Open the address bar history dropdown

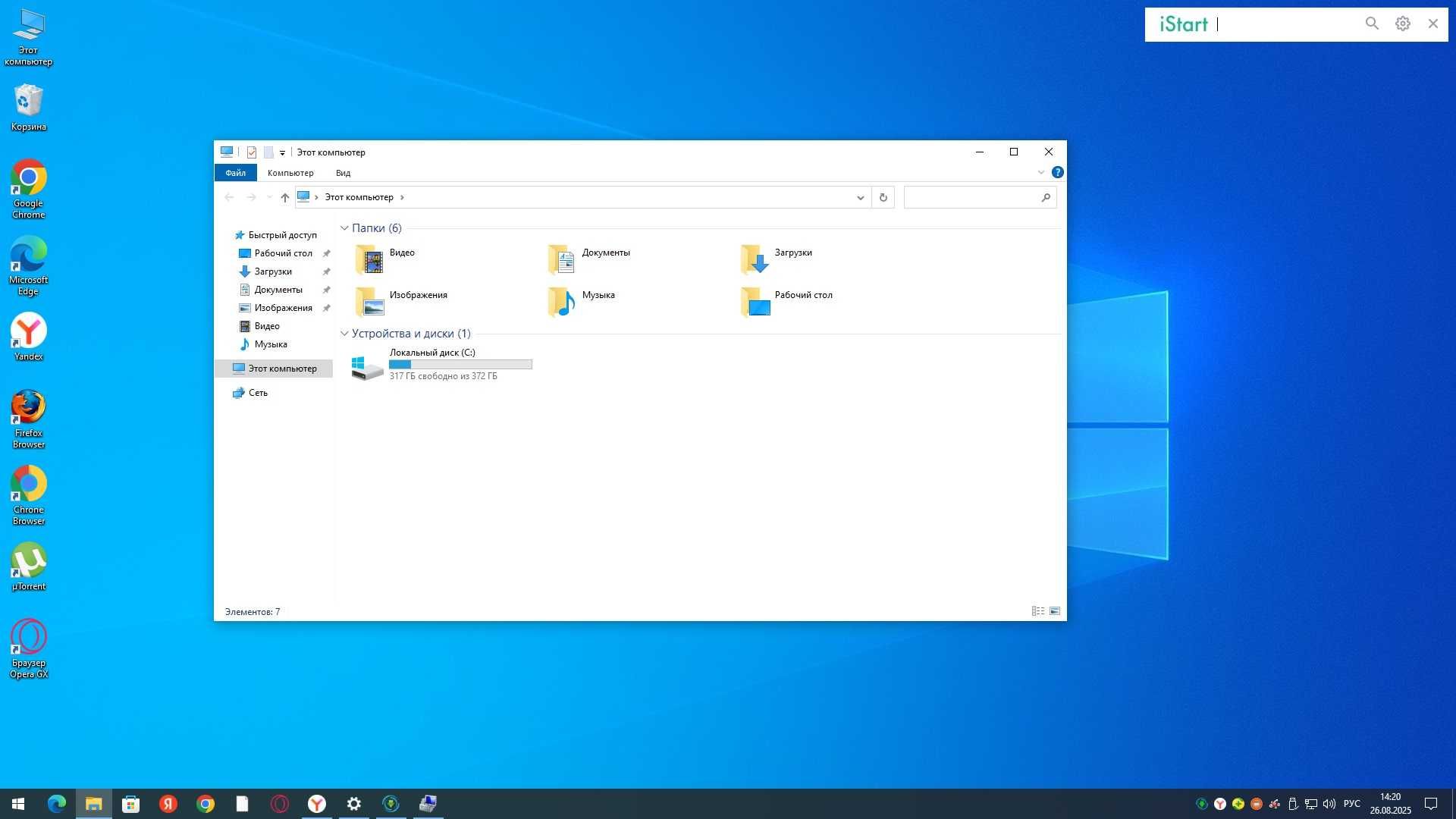click(860, 197)
